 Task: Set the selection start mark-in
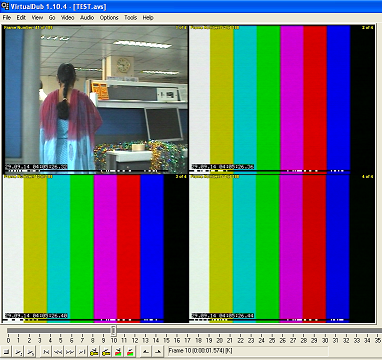click(x=146, y=351)
